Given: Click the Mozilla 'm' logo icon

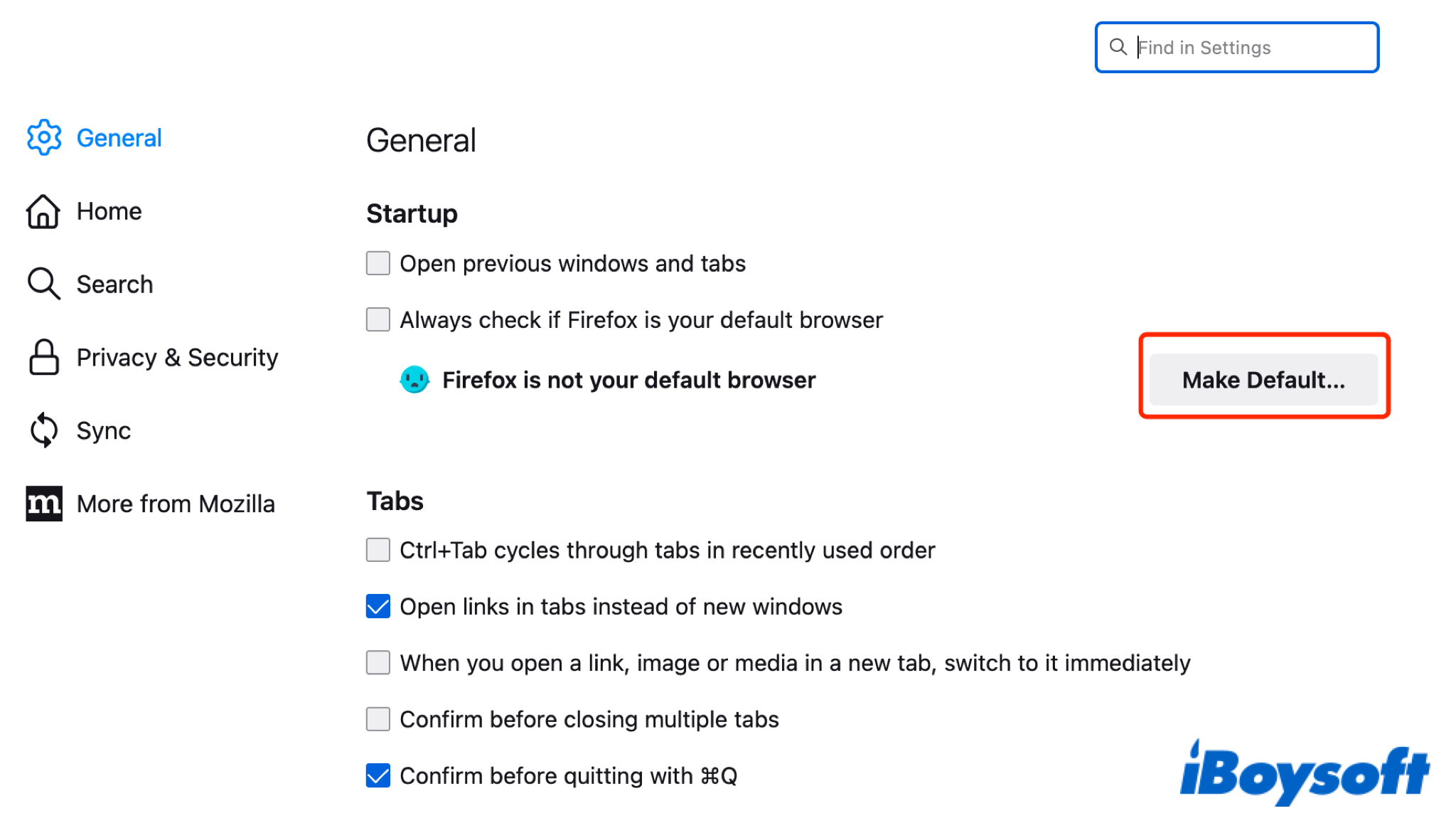Looking at the screenshot, I should pos(43,503).
